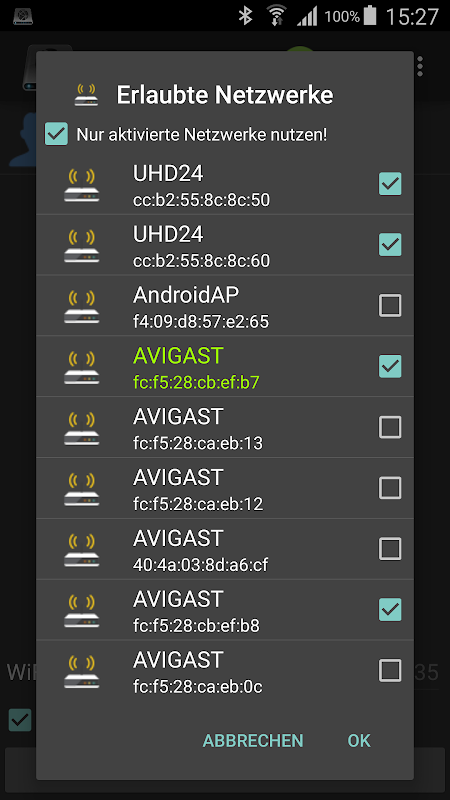Open the three-dot overflow menu
The image size is (450, 800).
[420, 67]
